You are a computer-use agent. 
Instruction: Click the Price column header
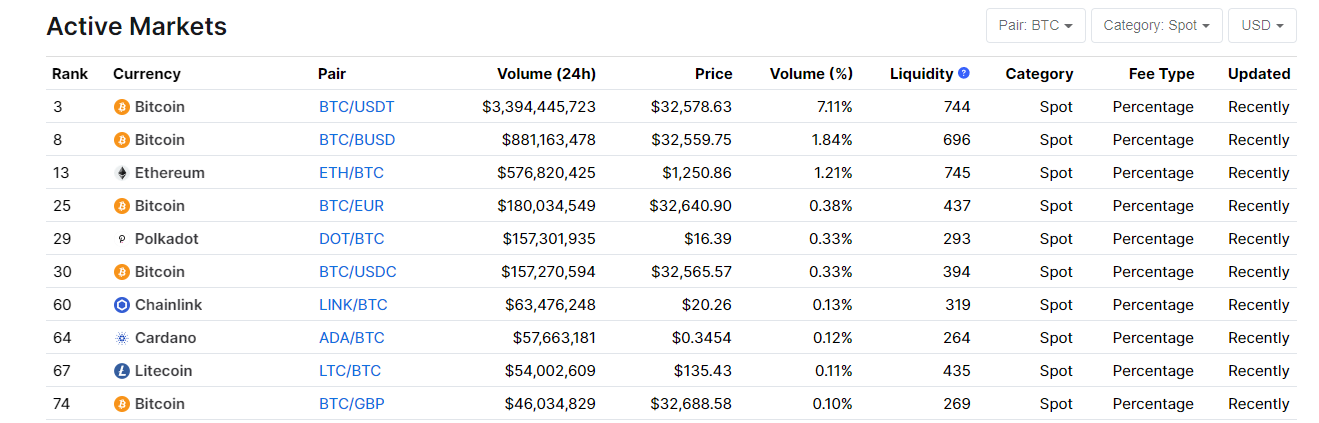[x=713, y=74]
